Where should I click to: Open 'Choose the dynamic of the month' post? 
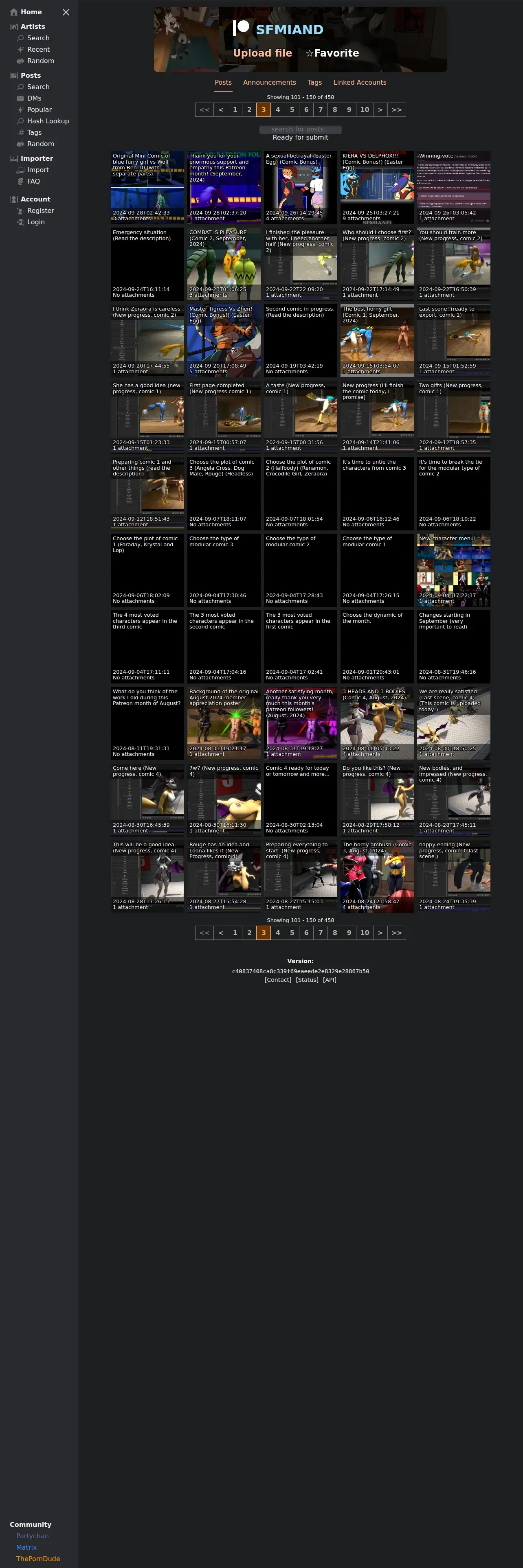point(377,647)
